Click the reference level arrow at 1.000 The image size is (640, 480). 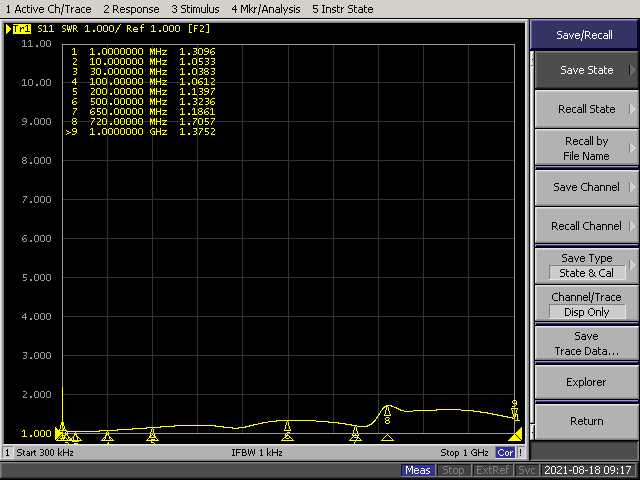pyautogui.click(x=59, y=433)
